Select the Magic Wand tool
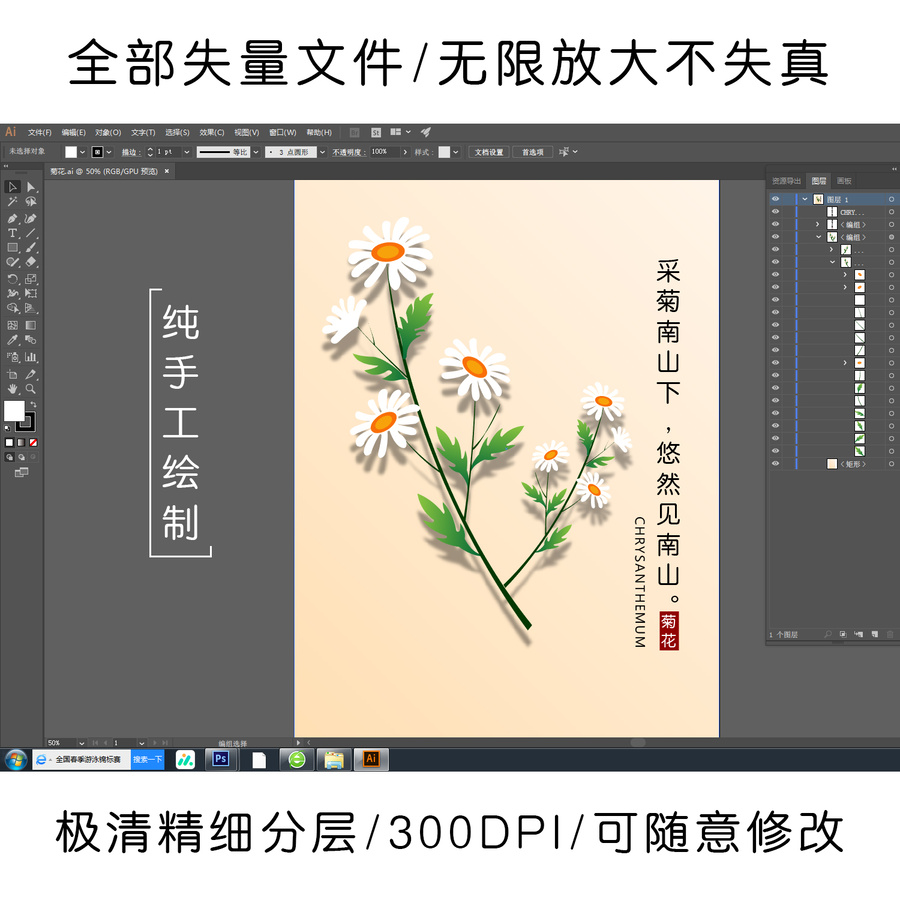Screen dimensions: 900x900 click(13, 201)
